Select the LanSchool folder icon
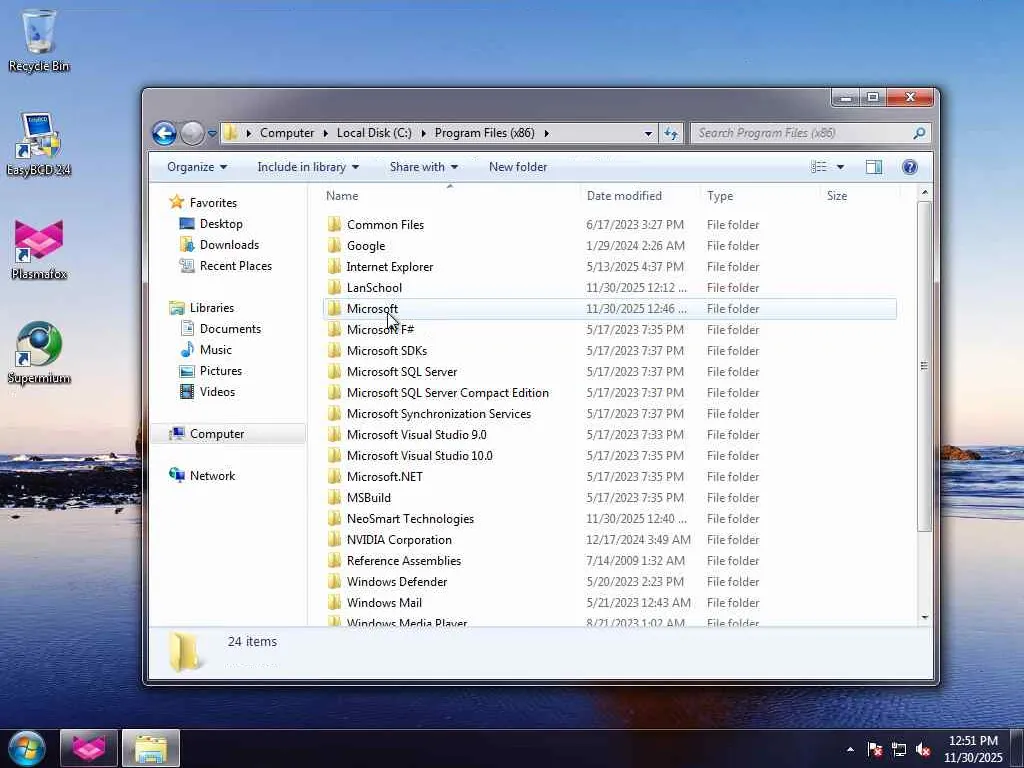The width and height of the screenshot is (1024, 768). (334, 287)
